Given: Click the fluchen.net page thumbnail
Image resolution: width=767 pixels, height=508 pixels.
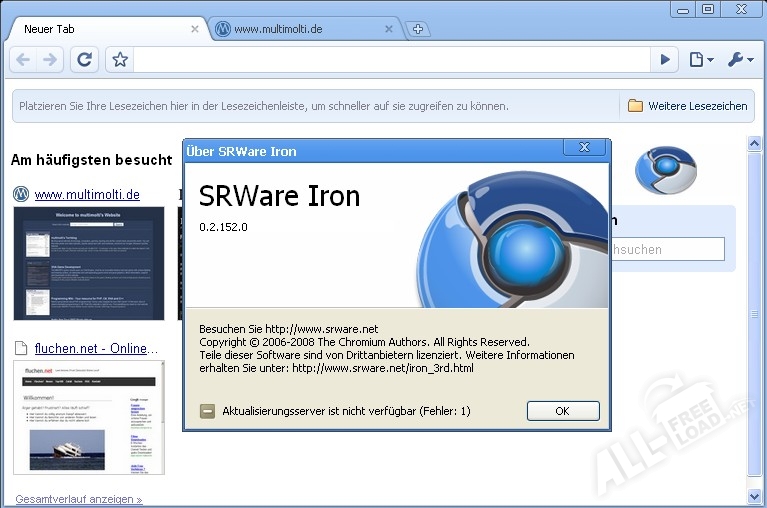Looking at the screenshot, I should click(89, 417).
